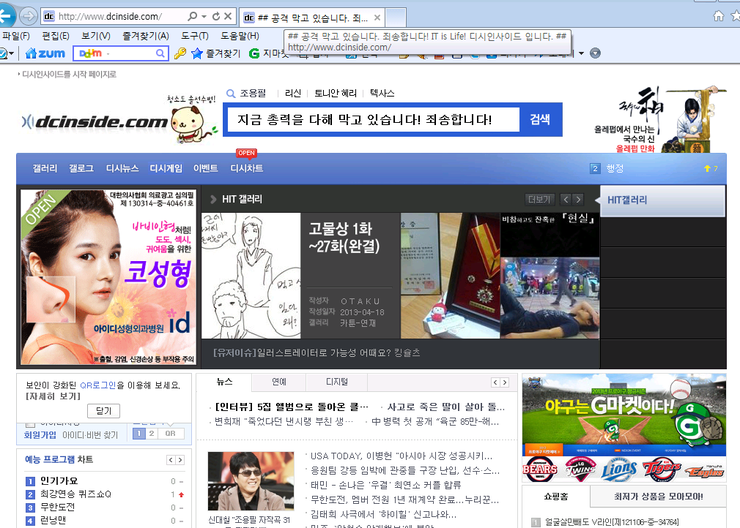740x528 pixels.
Task: Show previous HIT 갤러리 item arrow
Action: pos(565,200)
